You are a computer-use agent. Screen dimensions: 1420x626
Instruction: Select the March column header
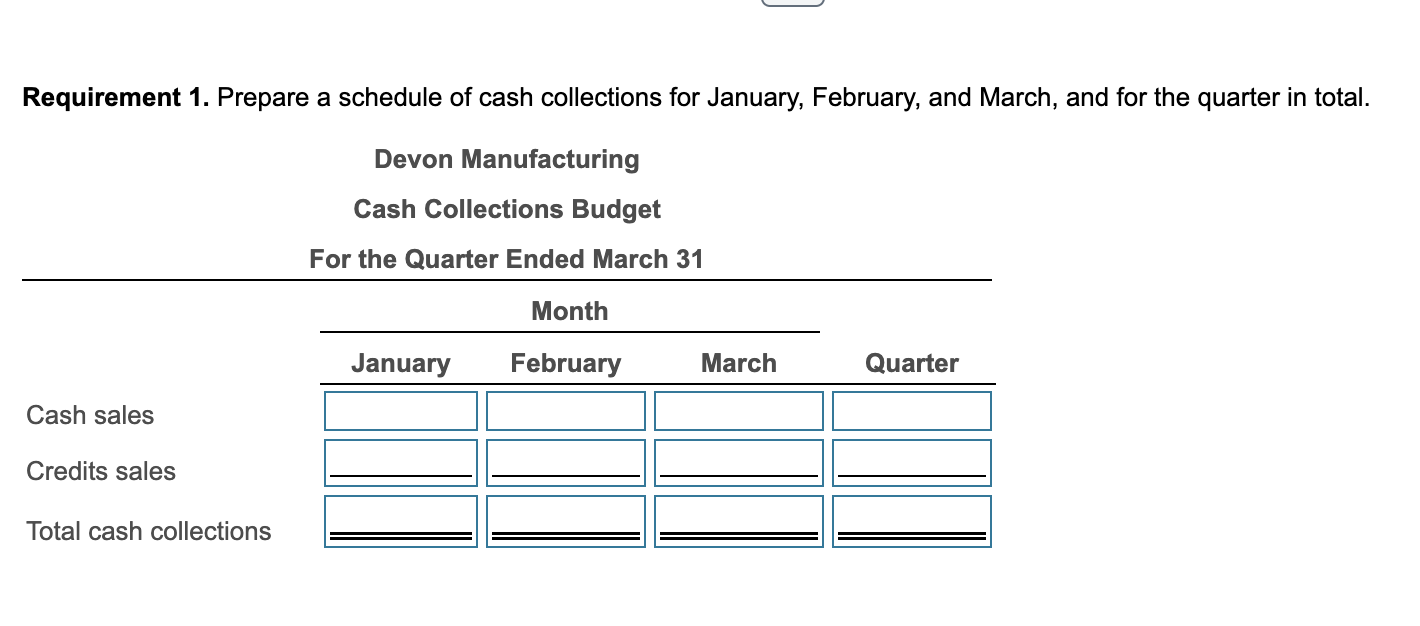pos(739,363)
